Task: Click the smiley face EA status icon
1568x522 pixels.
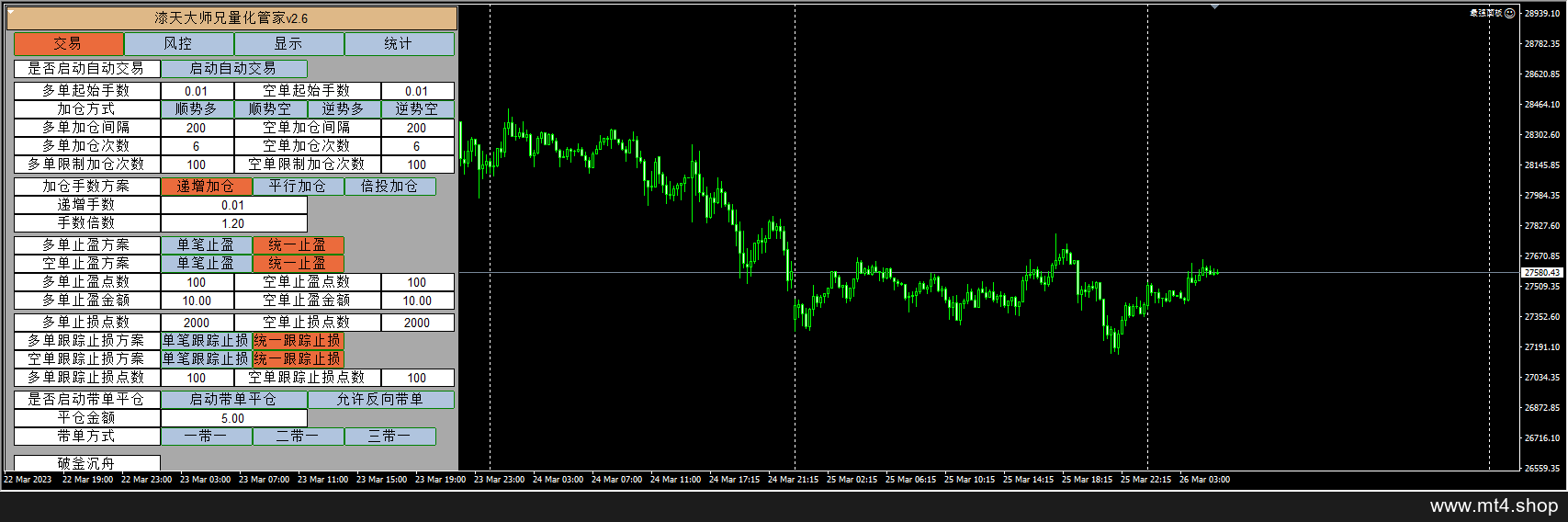Action: click(1510, 13)
